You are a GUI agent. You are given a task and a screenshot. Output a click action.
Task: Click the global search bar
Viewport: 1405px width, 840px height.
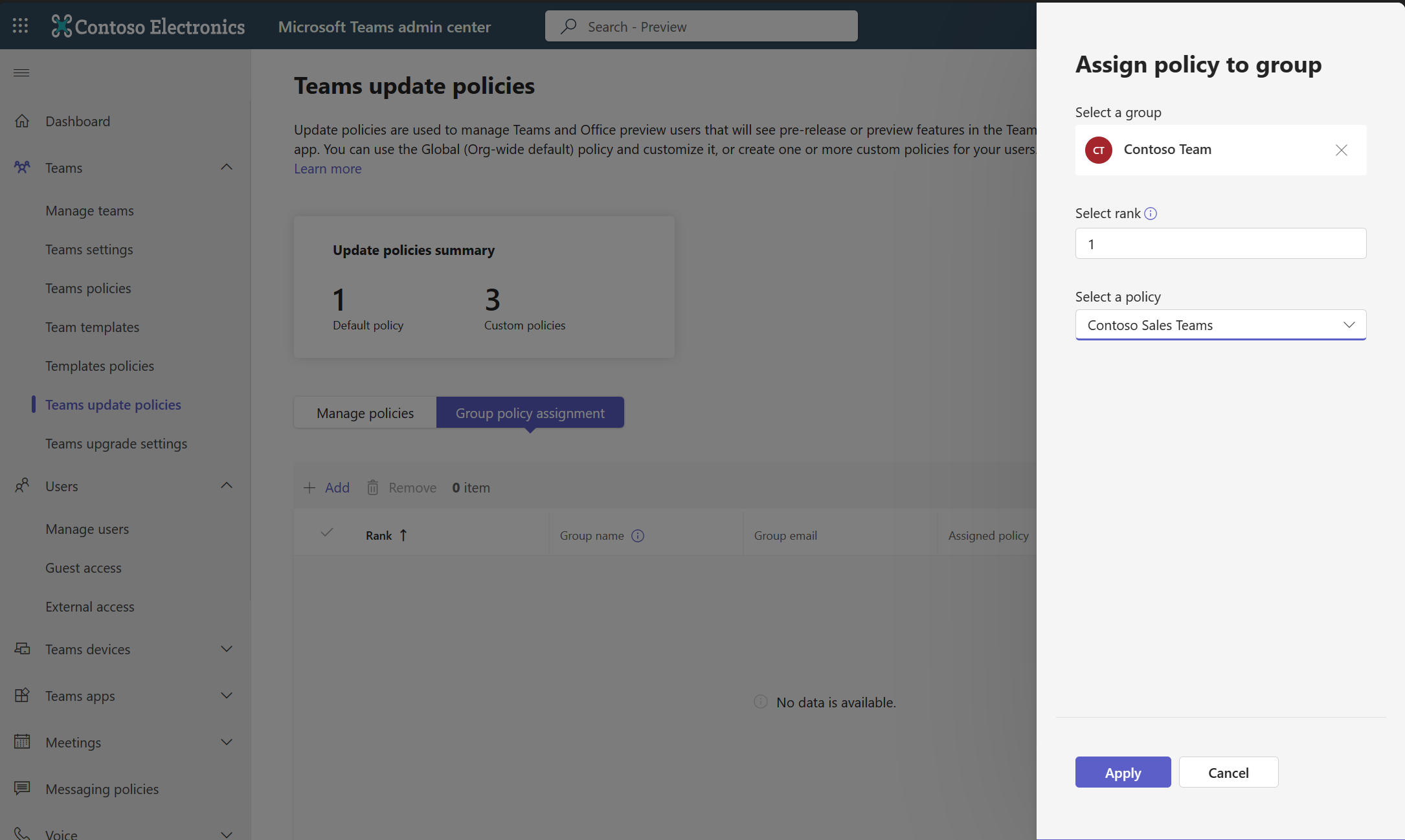point(701,25)
